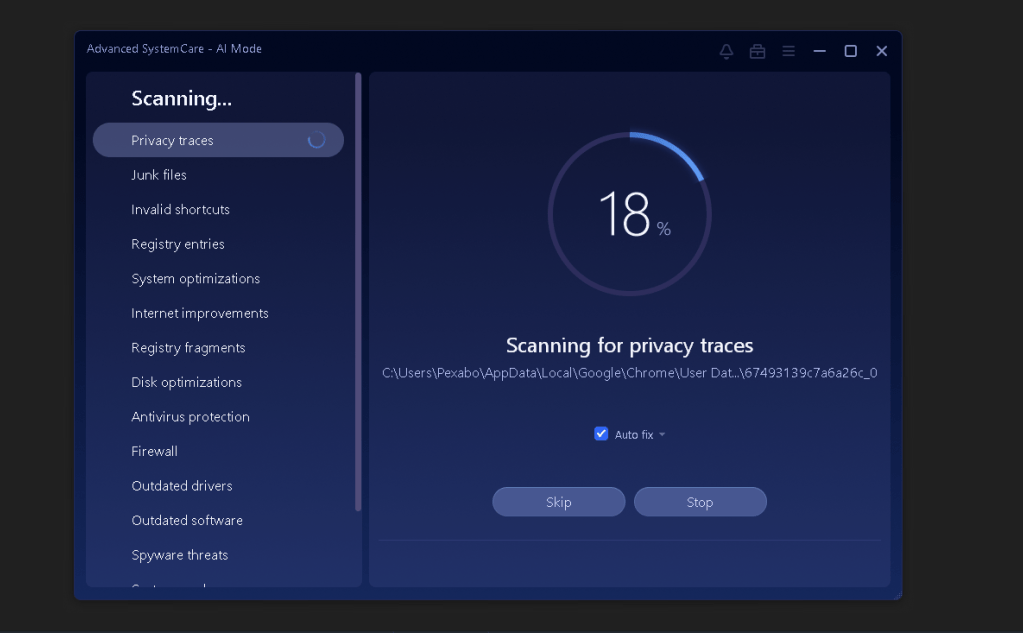
Task: Select Registry entries in scan list
Action: pyautogui.click(x=218, y=244)
